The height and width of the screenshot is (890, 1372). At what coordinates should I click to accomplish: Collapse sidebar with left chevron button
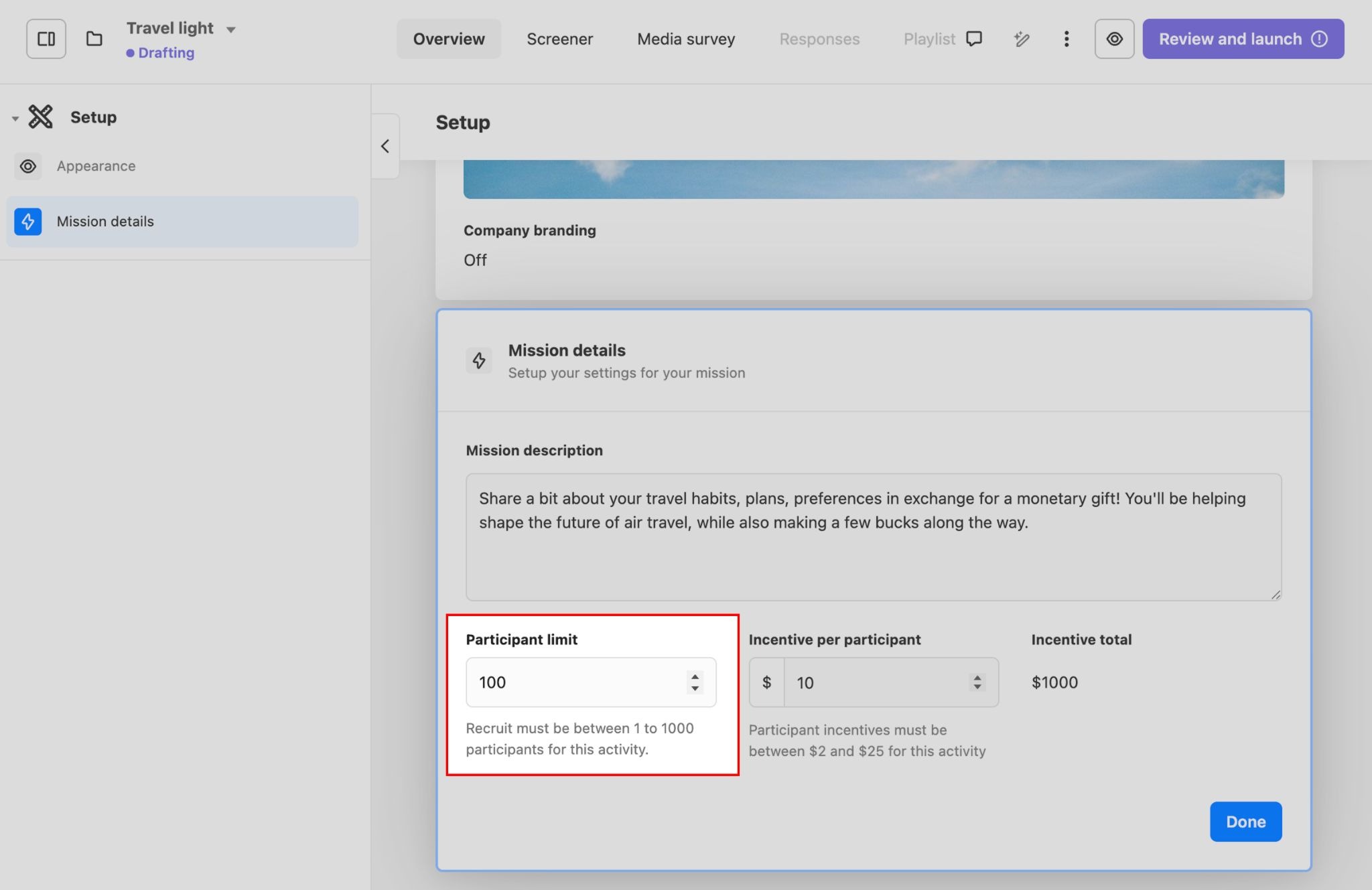pos(385,146)
